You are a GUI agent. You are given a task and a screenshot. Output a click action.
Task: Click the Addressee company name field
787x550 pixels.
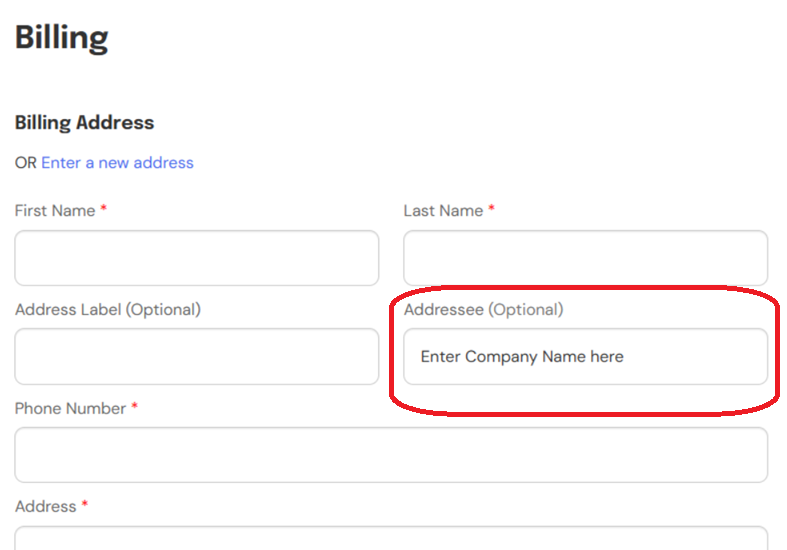[x=585, y=356]
